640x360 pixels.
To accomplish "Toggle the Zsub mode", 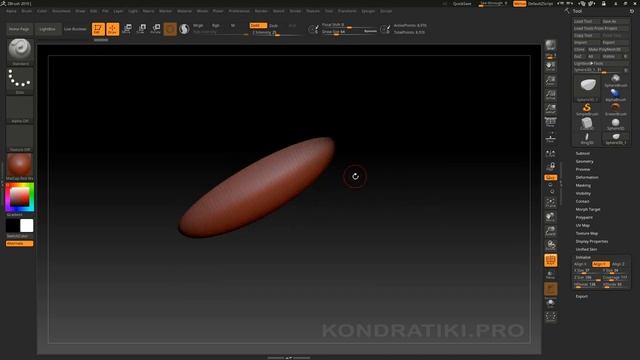I will [273, 25].
